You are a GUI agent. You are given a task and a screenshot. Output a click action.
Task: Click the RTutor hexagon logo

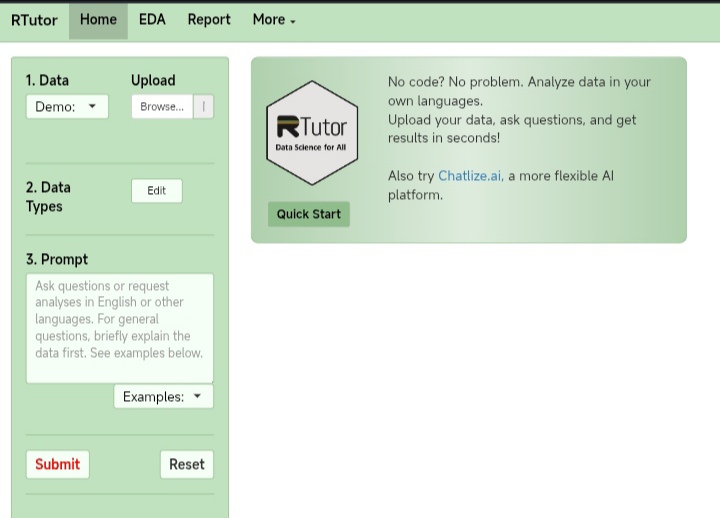(312, 133)
